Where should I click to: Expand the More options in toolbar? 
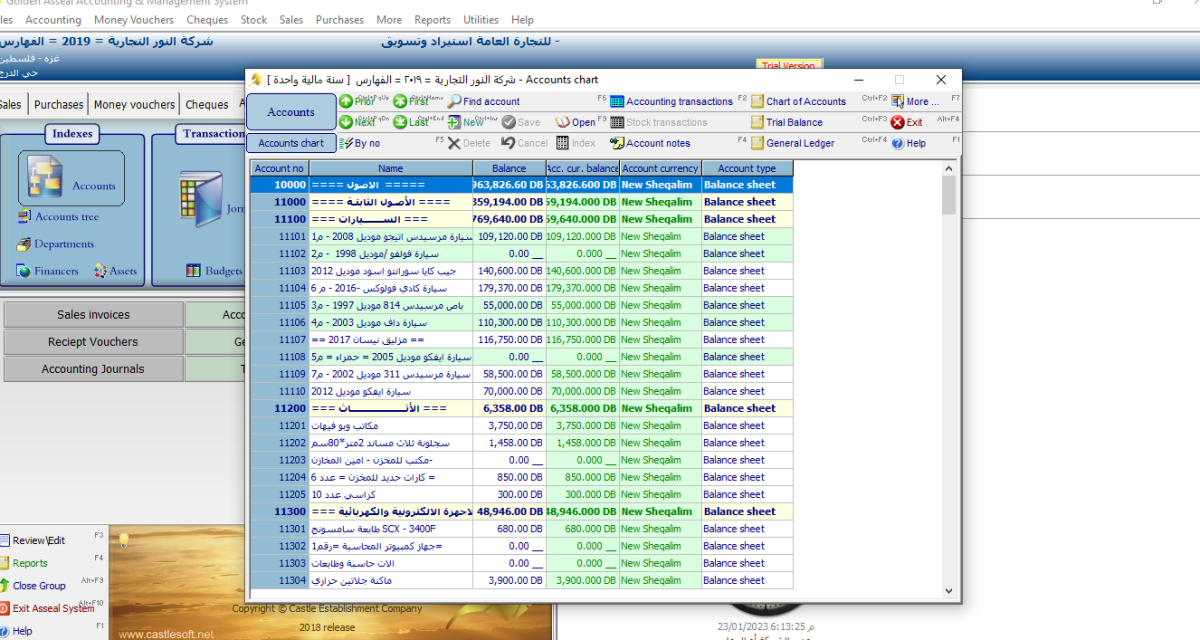[915, 102]
